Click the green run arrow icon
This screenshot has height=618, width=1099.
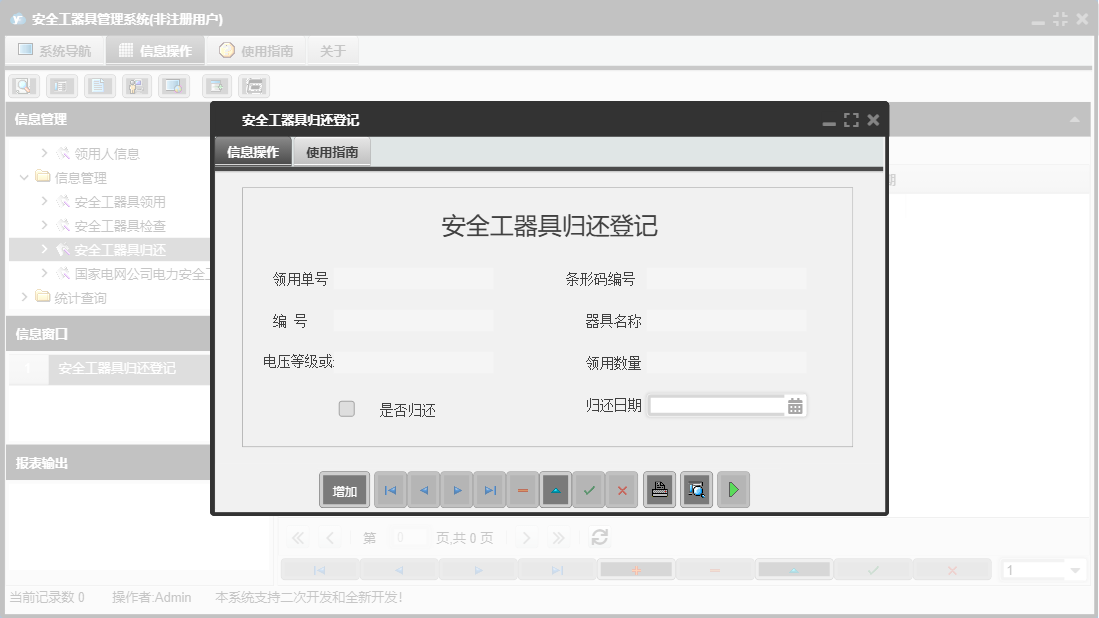coord(733,489)
